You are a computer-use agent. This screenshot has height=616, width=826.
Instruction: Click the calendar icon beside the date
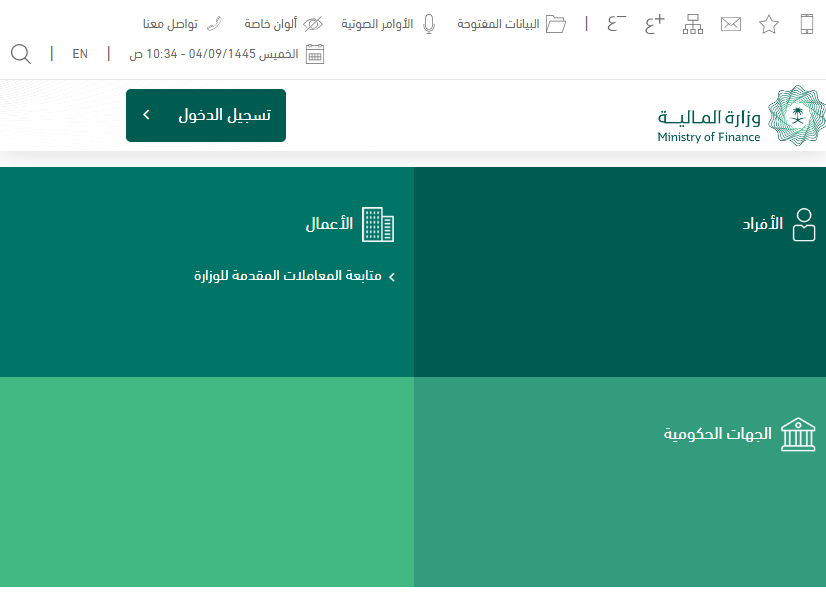click(315, 54)
